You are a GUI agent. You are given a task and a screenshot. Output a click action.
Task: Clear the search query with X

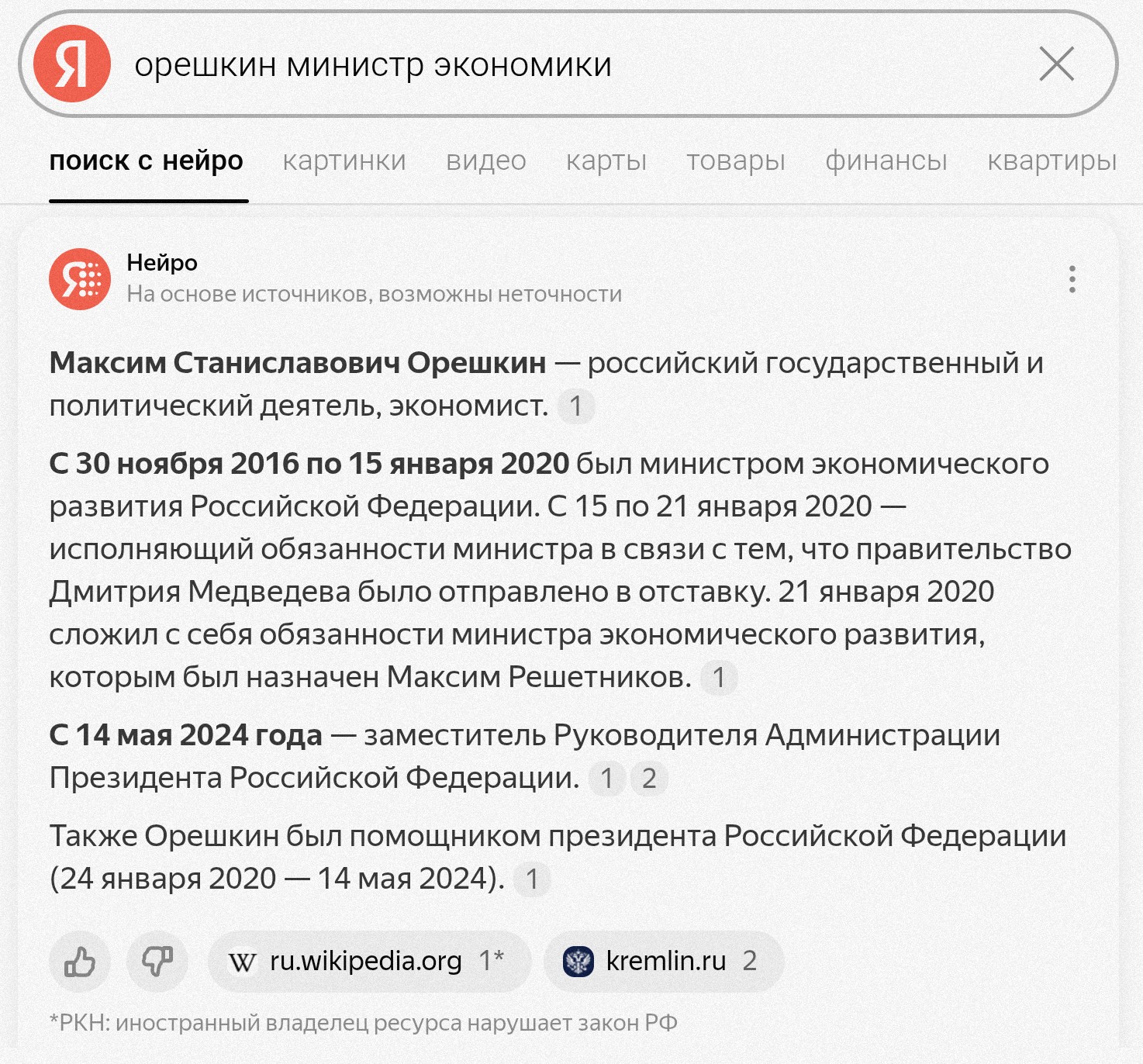coord(1056,64)
